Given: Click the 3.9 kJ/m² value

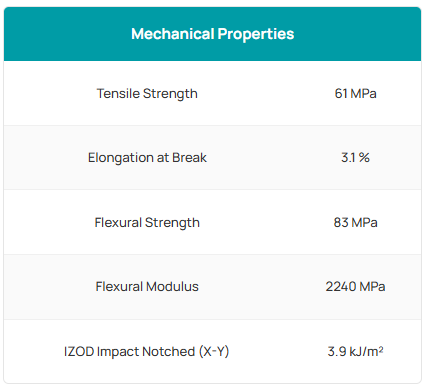Looking at the screenshot, I should (355, 351).
